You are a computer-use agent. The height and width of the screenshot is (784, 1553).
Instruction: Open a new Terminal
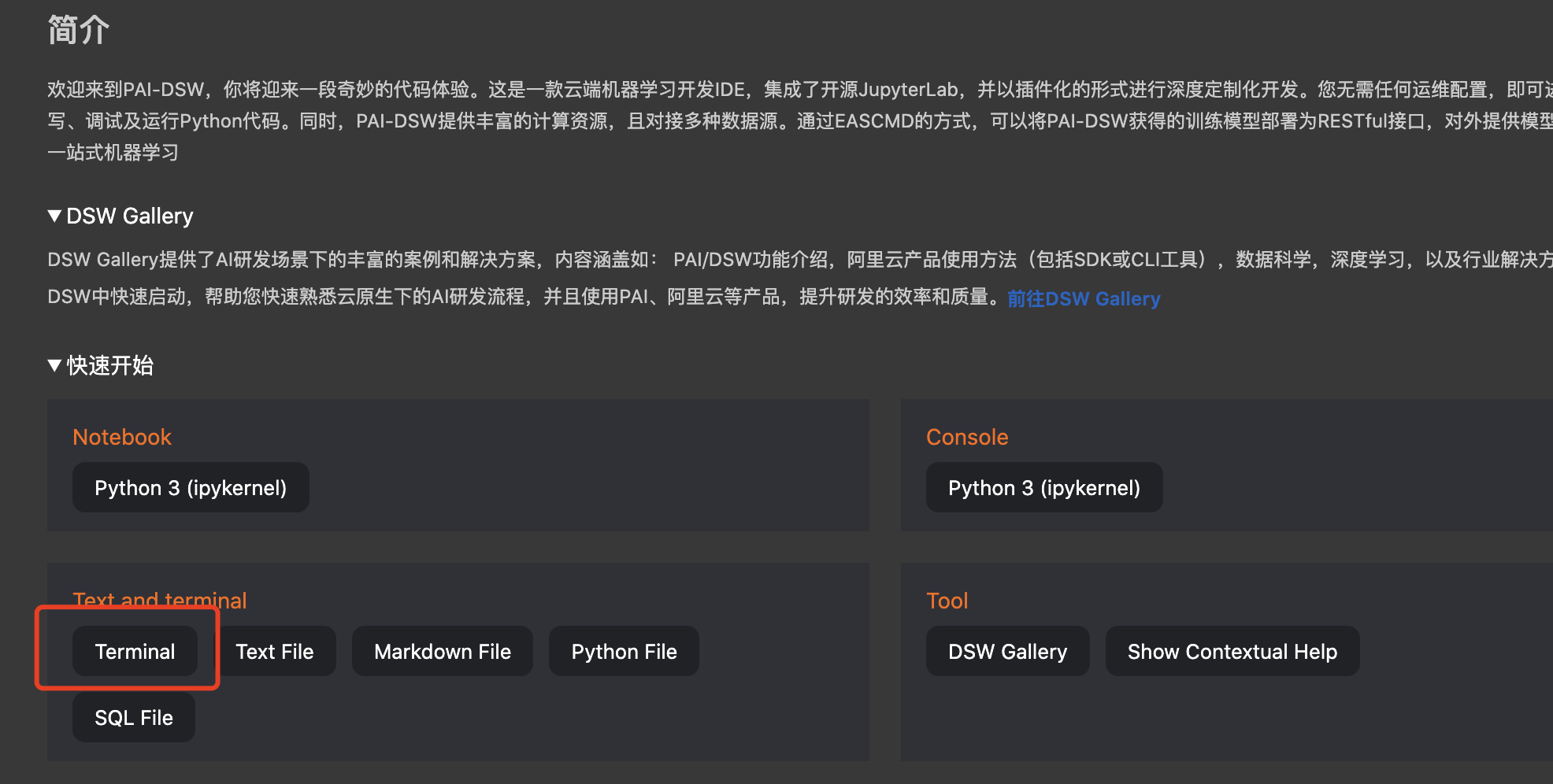coord(135,652)
